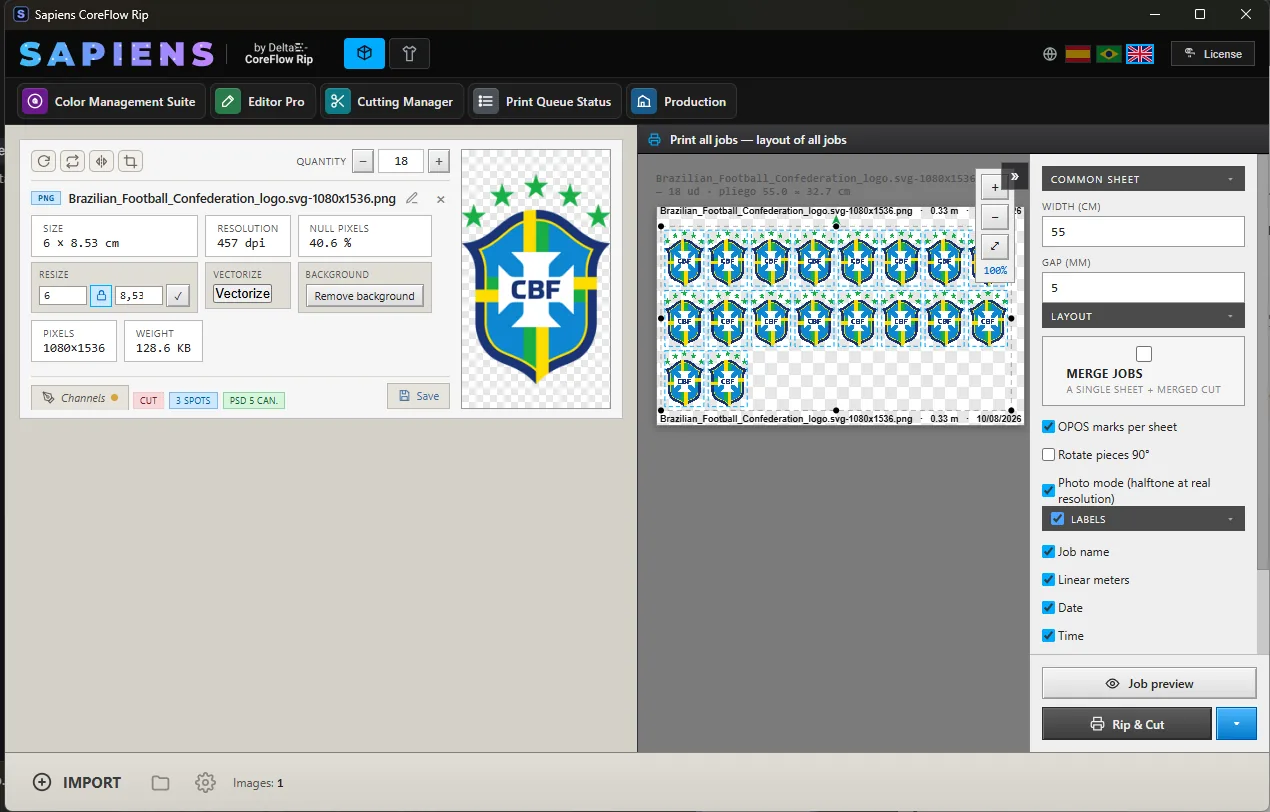This screenshot has height=812, width=1270.
Task: Click the 3D cube view icon
Action: 364,53
